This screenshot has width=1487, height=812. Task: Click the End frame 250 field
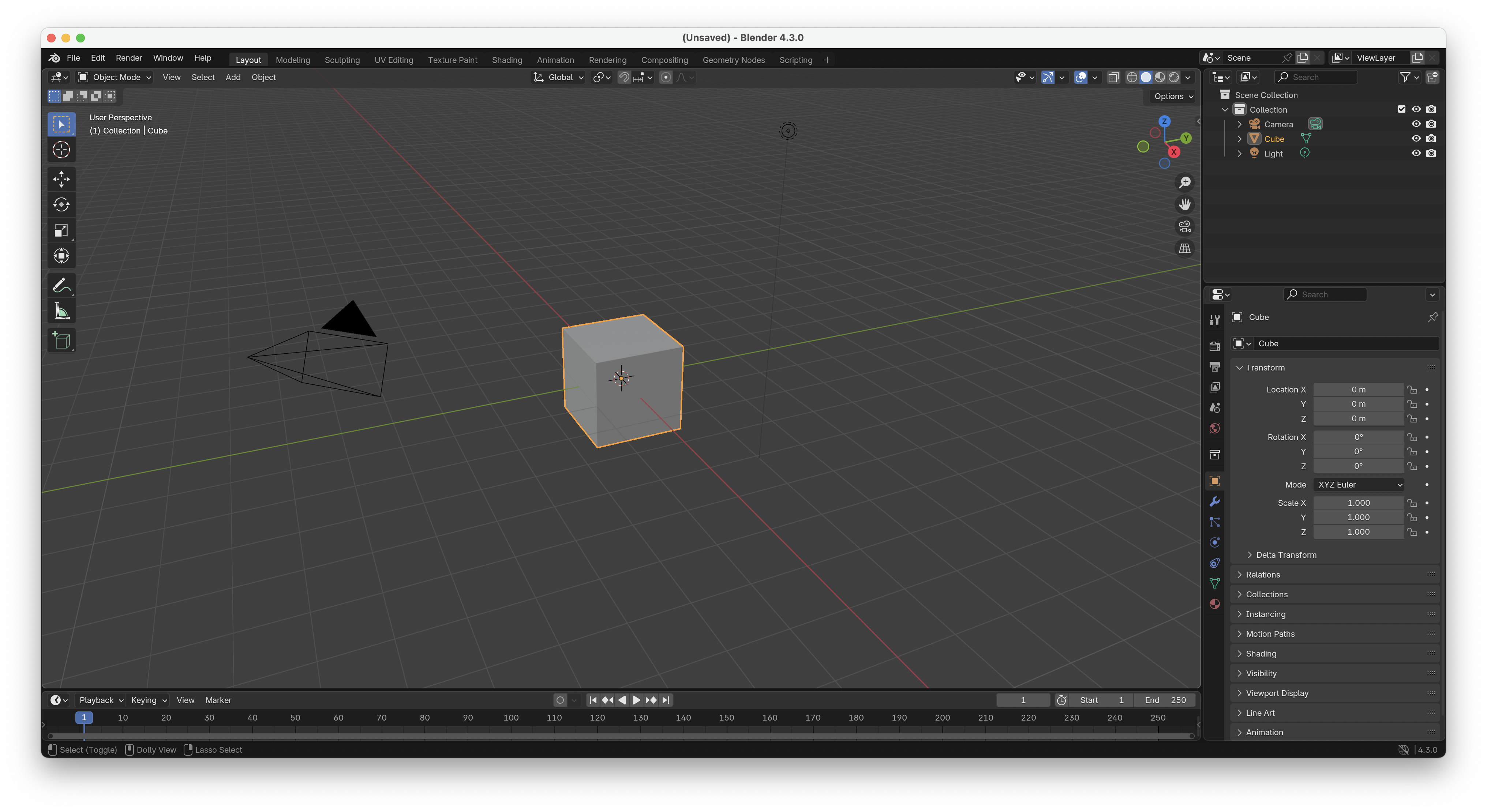click(x=1165, y=700)
